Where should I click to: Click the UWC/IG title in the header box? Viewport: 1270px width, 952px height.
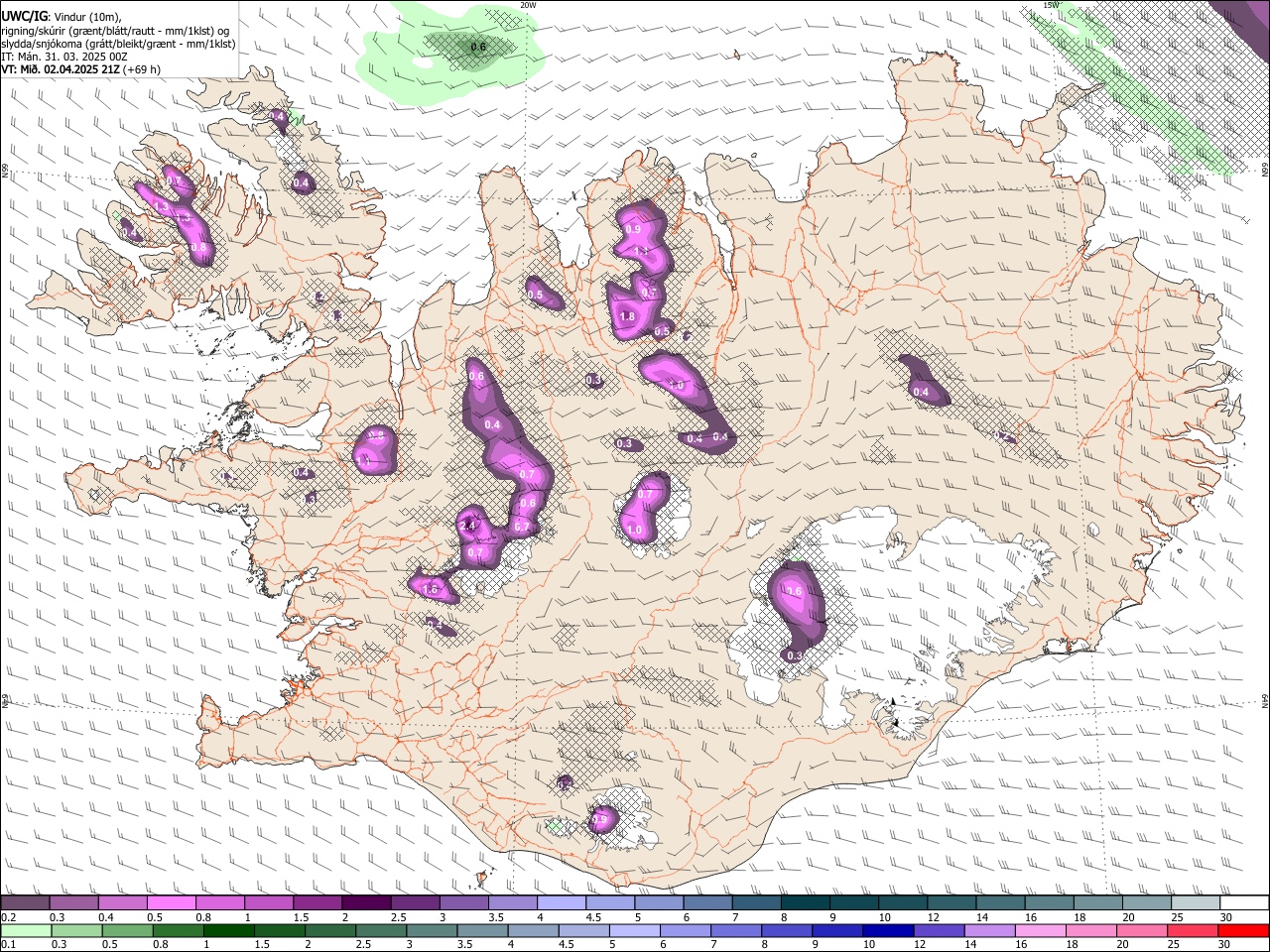click(27, 17)
